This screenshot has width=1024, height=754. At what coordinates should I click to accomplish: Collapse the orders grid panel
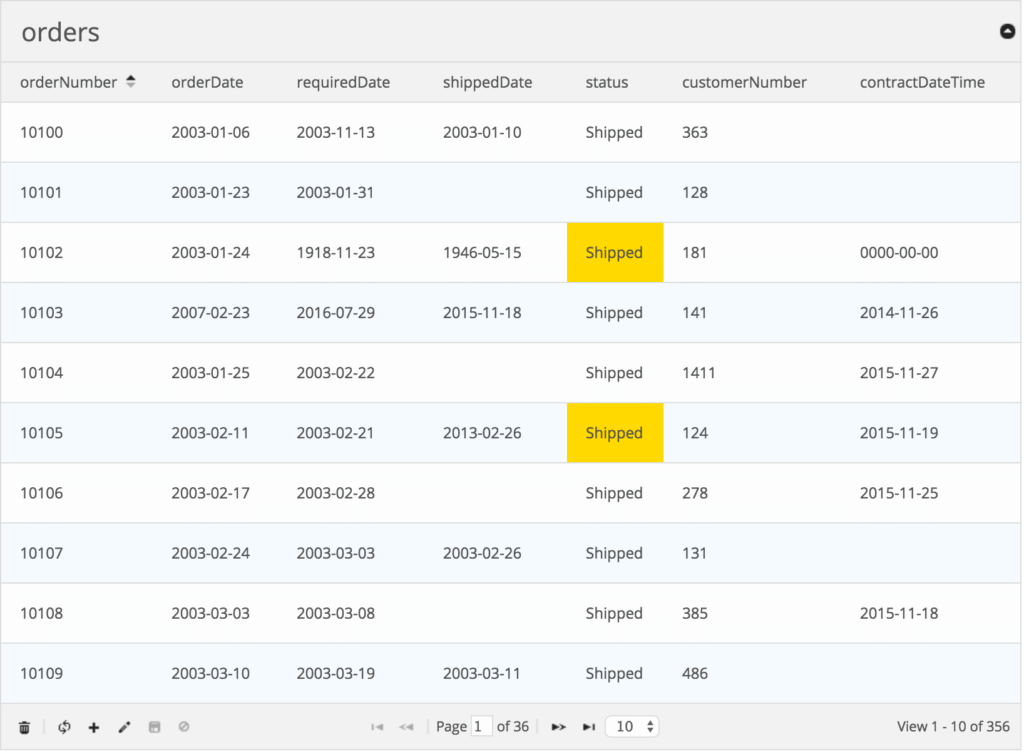point(1008,31)
